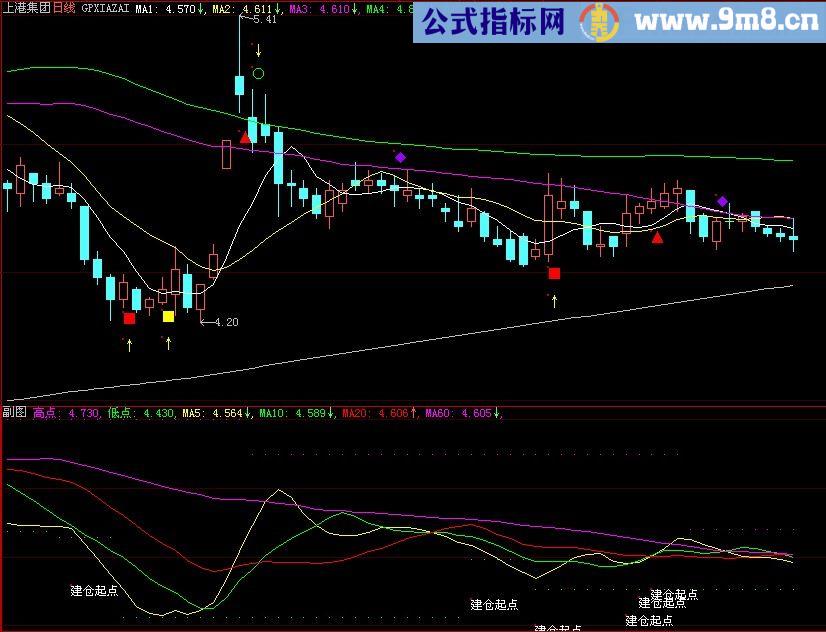Click the leftmost 建仓起点 annotation
This screenshot has height=632, width=826.
pyautogui.click(x=94, y=590)
